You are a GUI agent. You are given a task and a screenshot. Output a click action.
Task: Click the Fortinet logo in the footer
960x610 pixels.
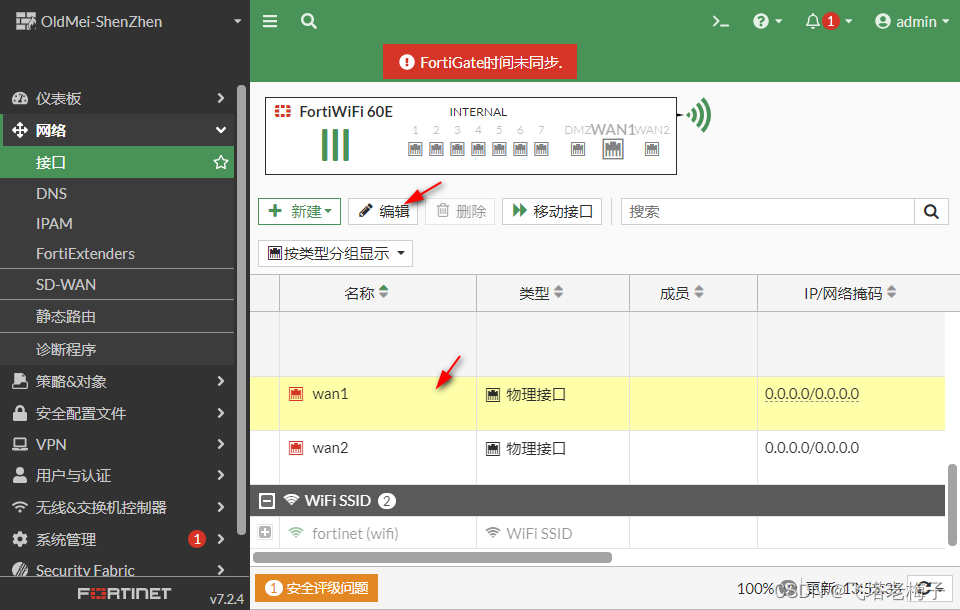[x=124, y=593]
